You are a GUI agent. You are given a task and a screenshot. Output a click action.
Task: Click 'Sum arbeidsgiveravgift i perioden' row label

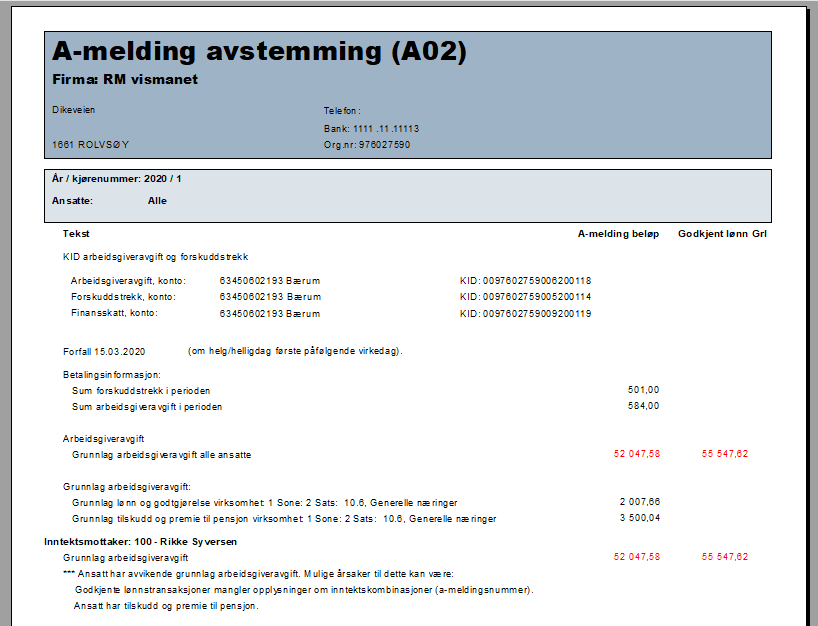(x=147, y=407)
